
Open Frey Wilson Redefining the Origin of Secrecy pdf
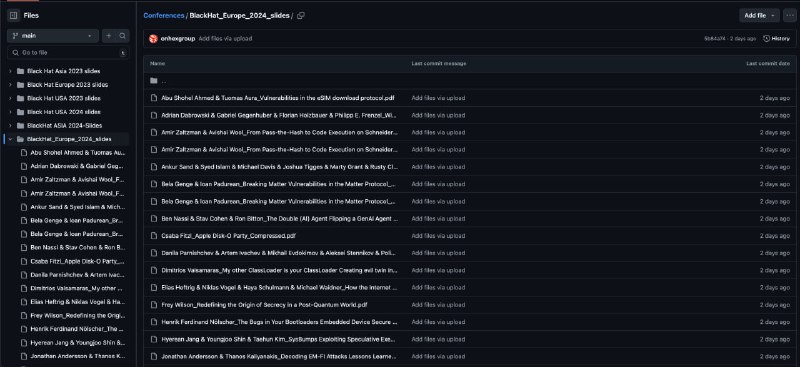coord(264,305)
